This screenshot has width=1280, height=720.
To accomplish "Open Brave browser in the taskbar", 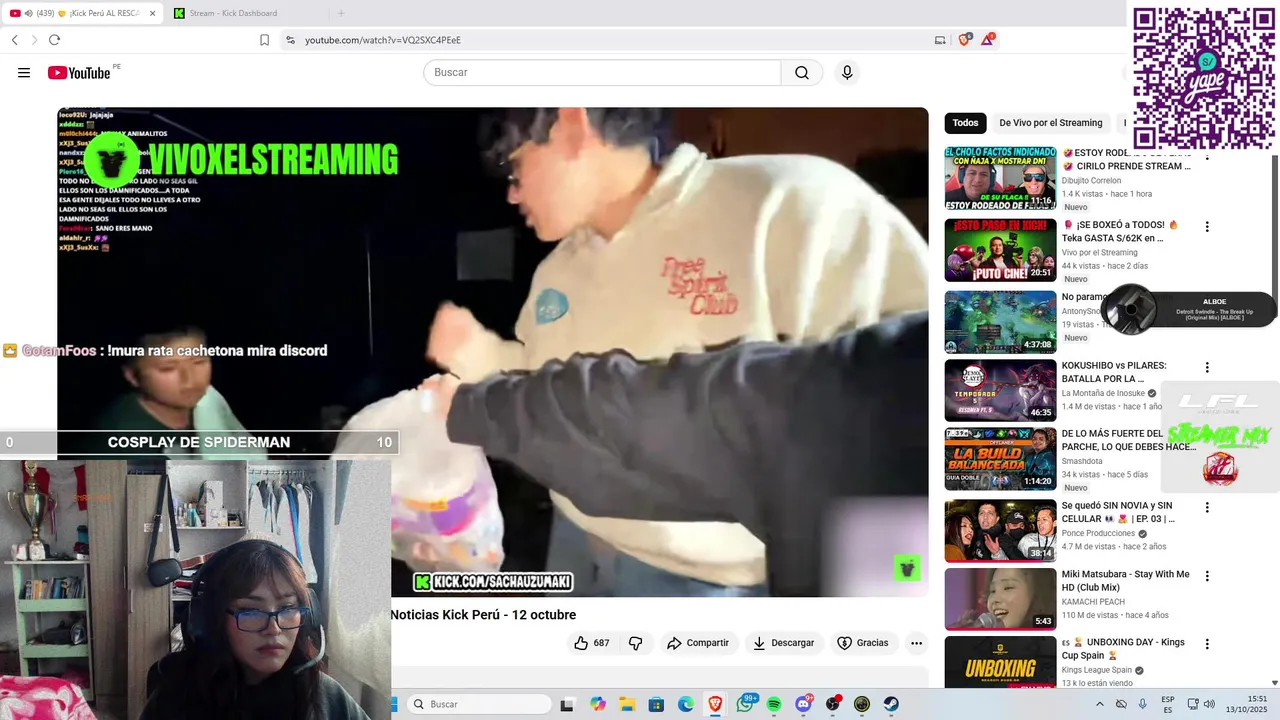I will pyautogui.click(x=715, y=704).
